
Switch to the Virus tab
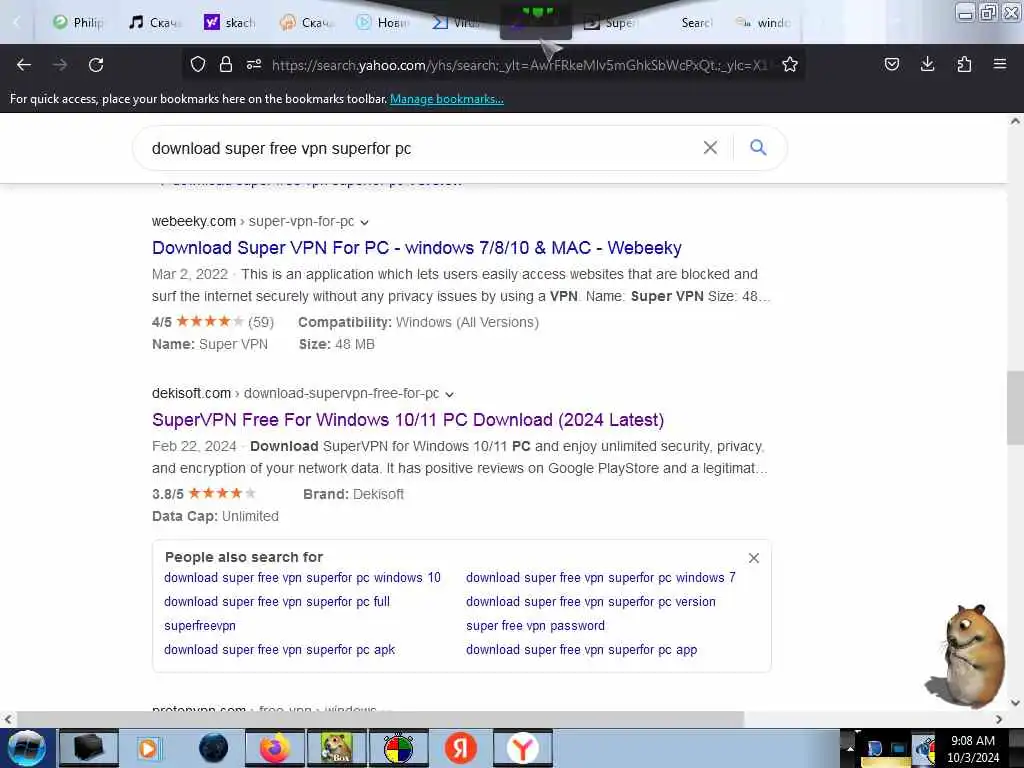(x=457, y=23)
